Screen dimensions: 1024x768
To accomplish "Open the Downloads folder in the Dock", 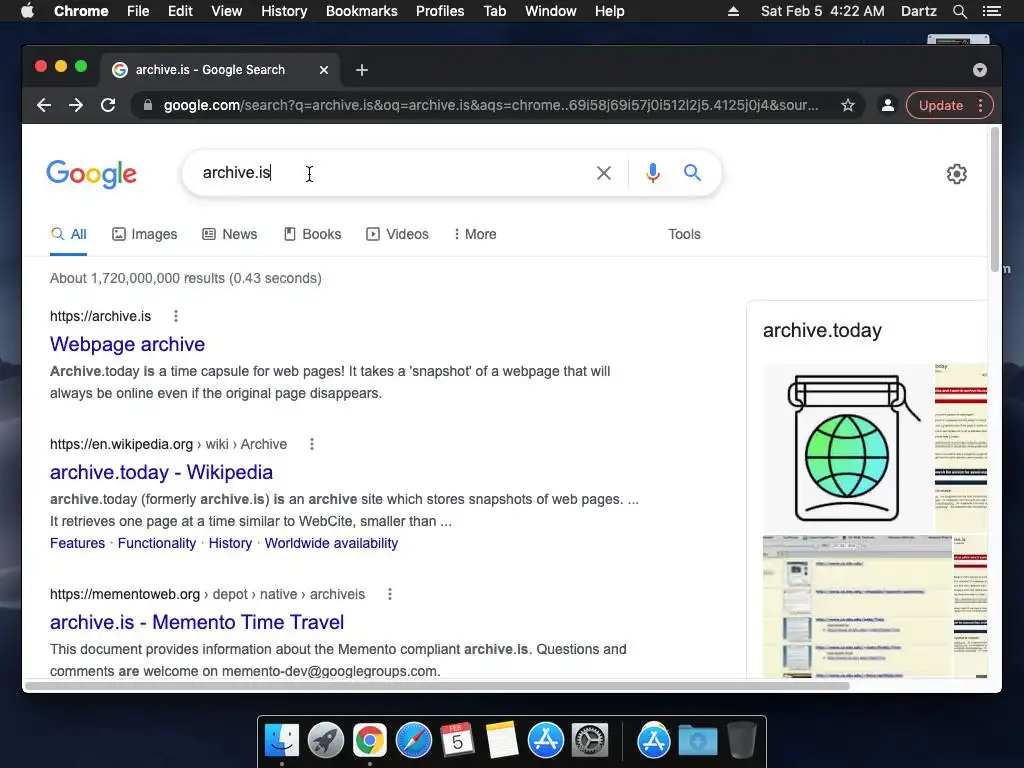I will click(x=697, y=741).
